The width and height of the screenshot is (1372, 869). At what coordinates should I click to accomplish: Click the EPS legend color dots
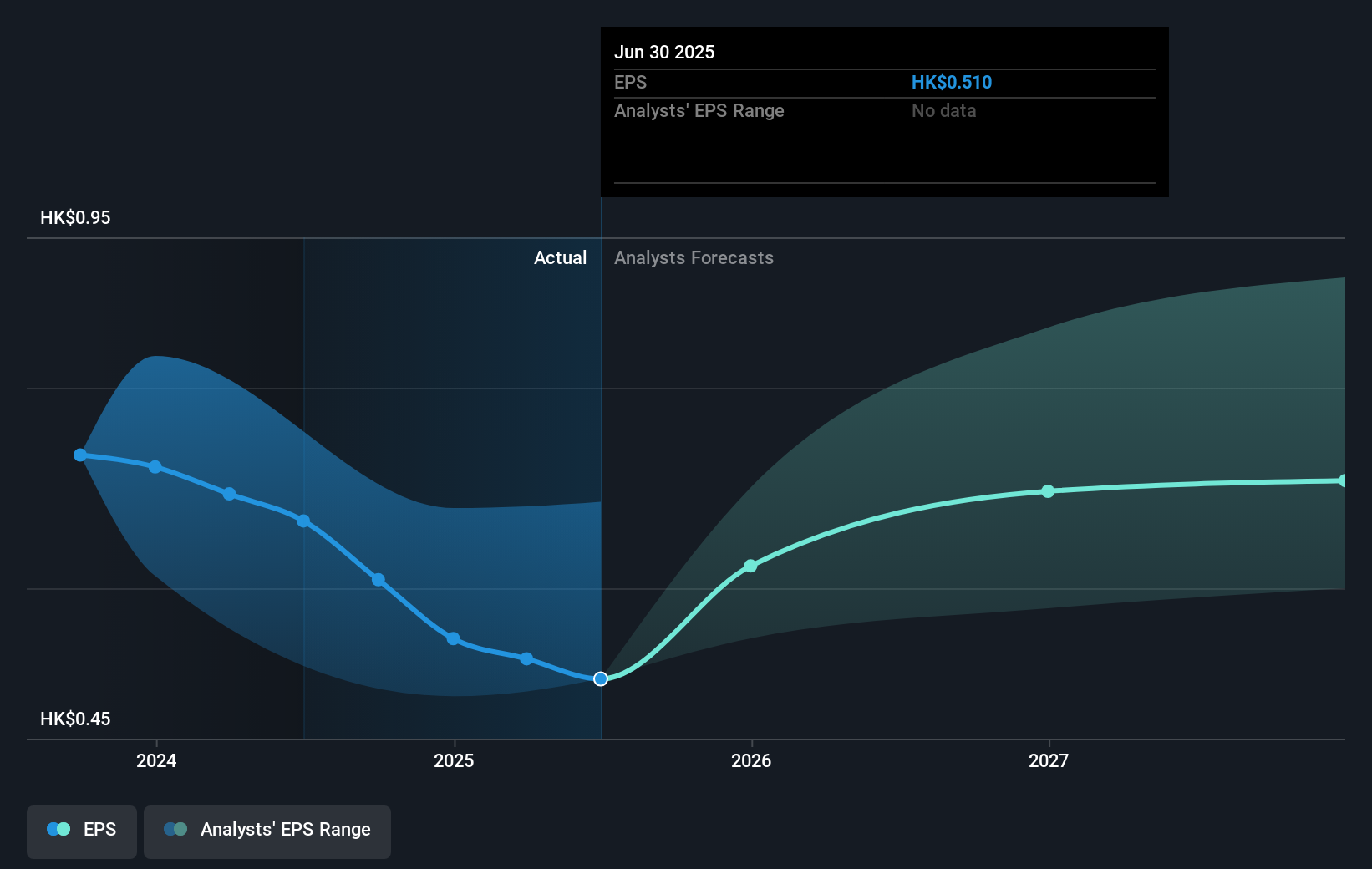coord(58,829)
